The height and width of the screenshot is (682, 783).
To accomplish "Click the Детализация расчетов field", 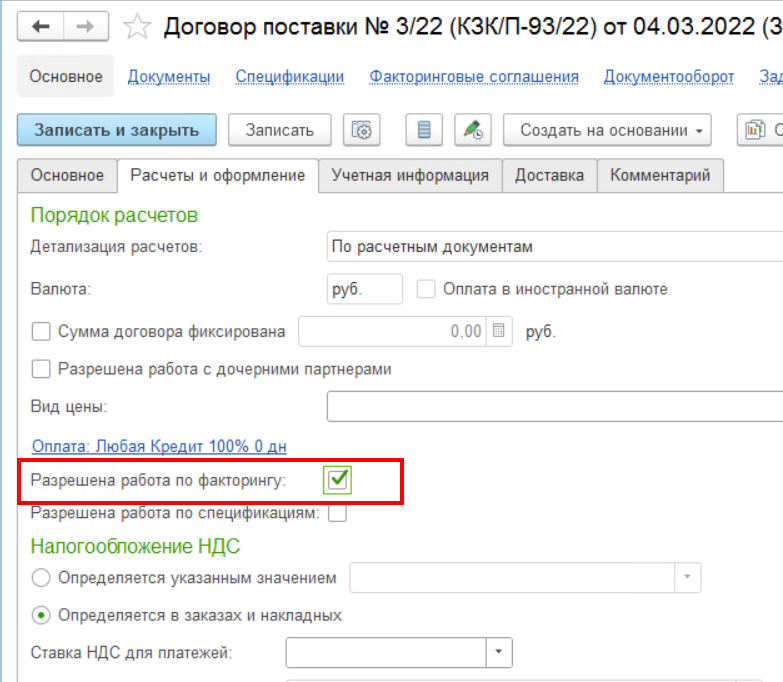I will point(555,247).
